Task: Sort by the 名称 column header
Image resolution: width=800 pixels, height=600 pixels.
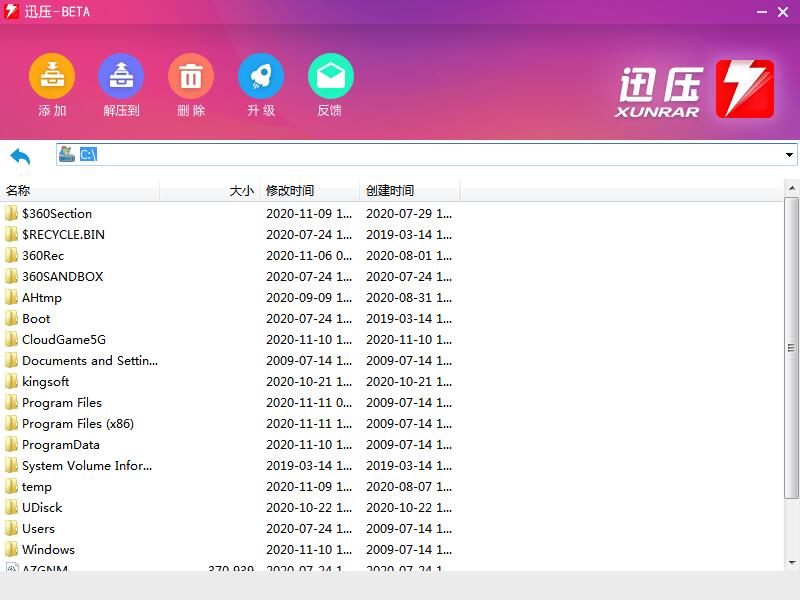Action: point(80,190)
